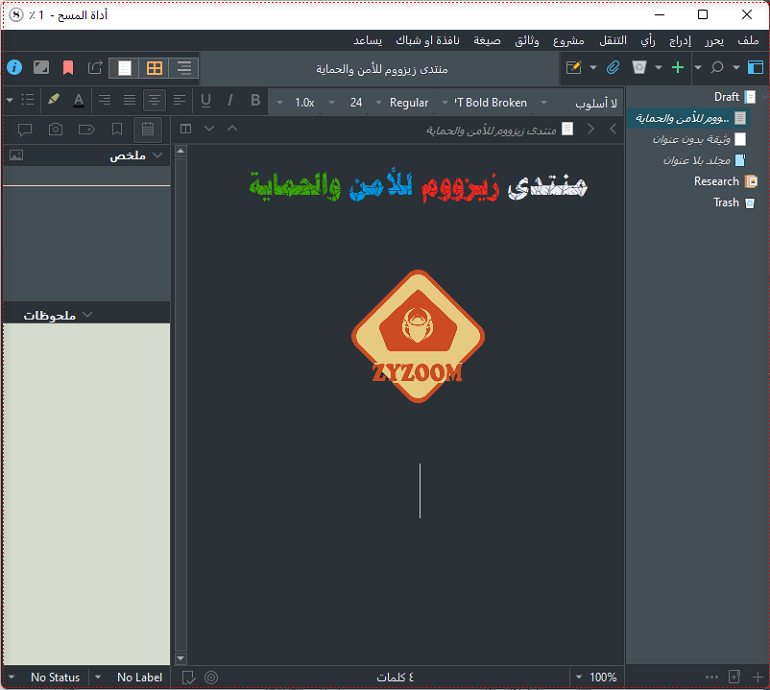The width and height of the screenshot is (770, 690).
Task: Open the 100% zoom dropdown
Action: tap(596, 678)
